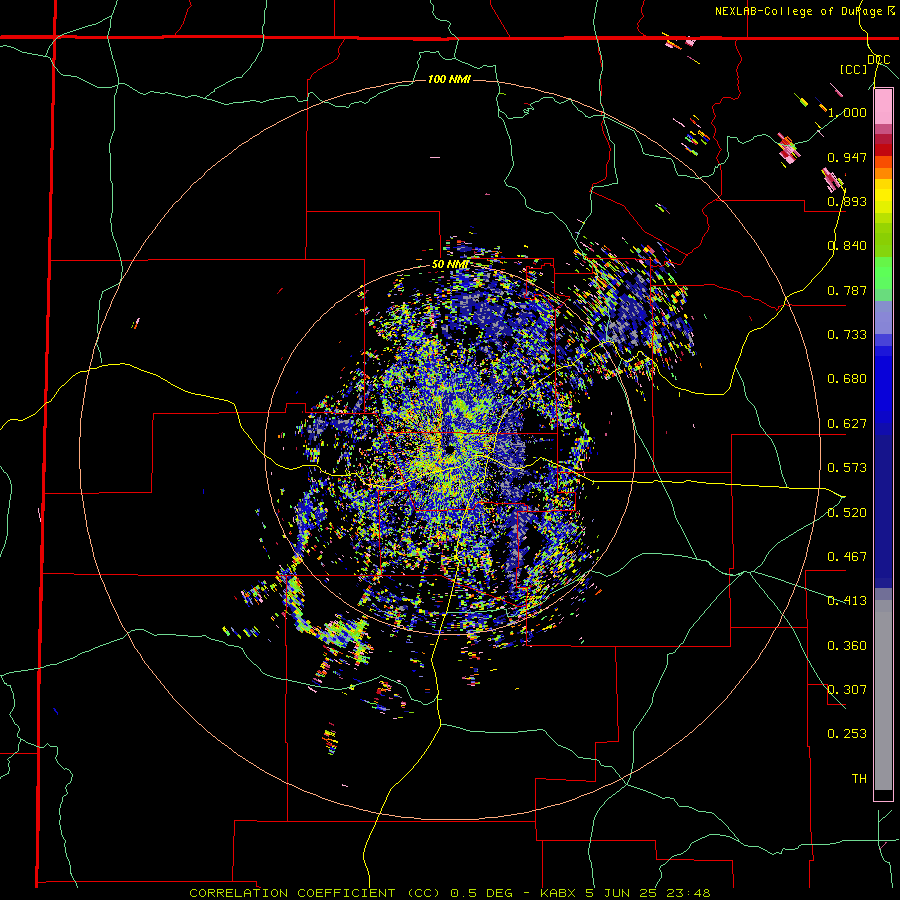The width and height of the screenshot is (900, 900).
Task: Click the 100 NMI range ring label
Action: click(x=449, y=79)
